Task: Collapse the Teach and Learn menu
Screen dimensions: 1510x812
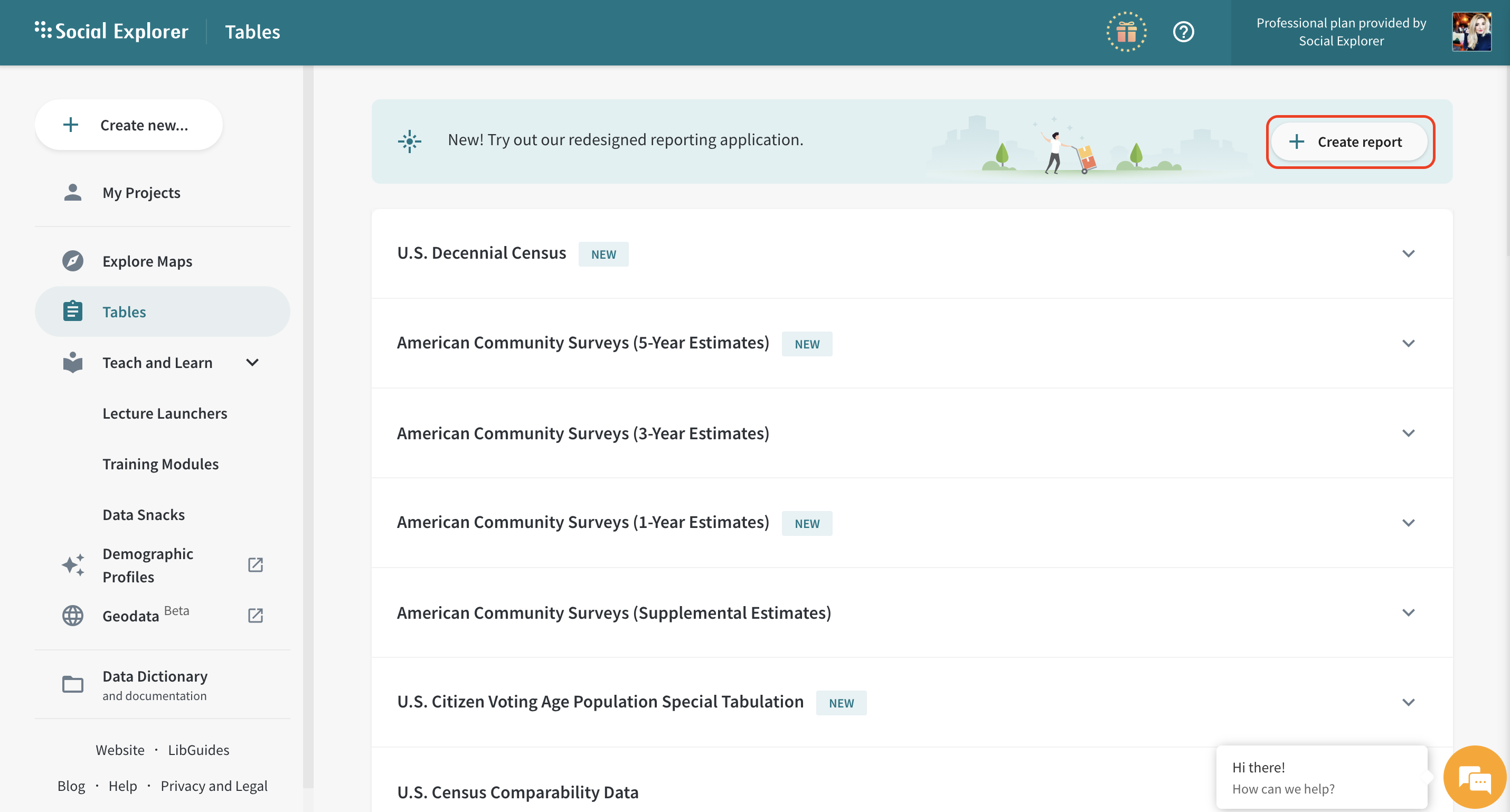Action: (x=252, y=362)
